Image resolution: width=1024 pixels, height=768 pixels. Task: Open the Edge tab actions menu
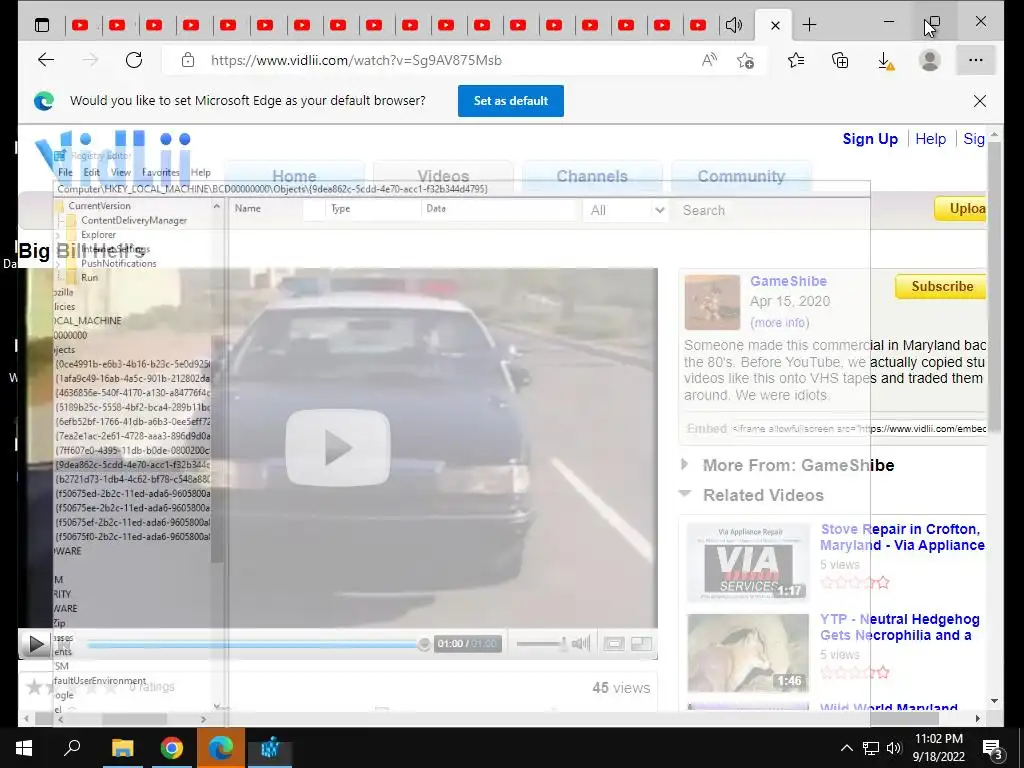coord(42,25)
